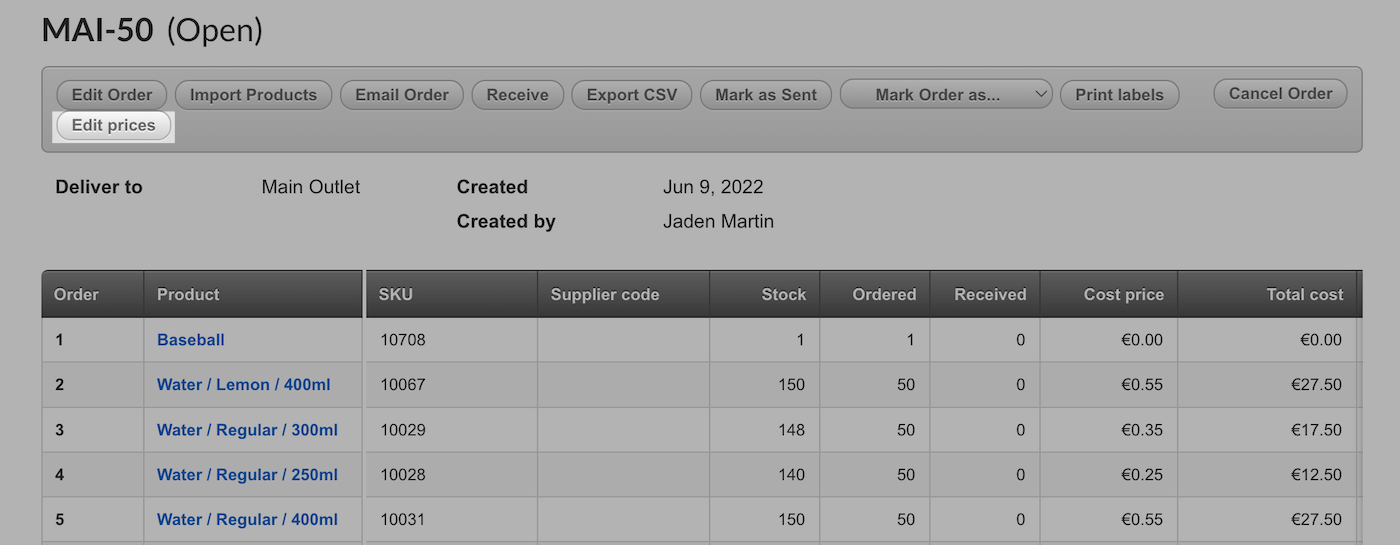The width and height of the screenshot is (1400, 545).
Task: Click Receive to receive stock
Action: [517, 95]
